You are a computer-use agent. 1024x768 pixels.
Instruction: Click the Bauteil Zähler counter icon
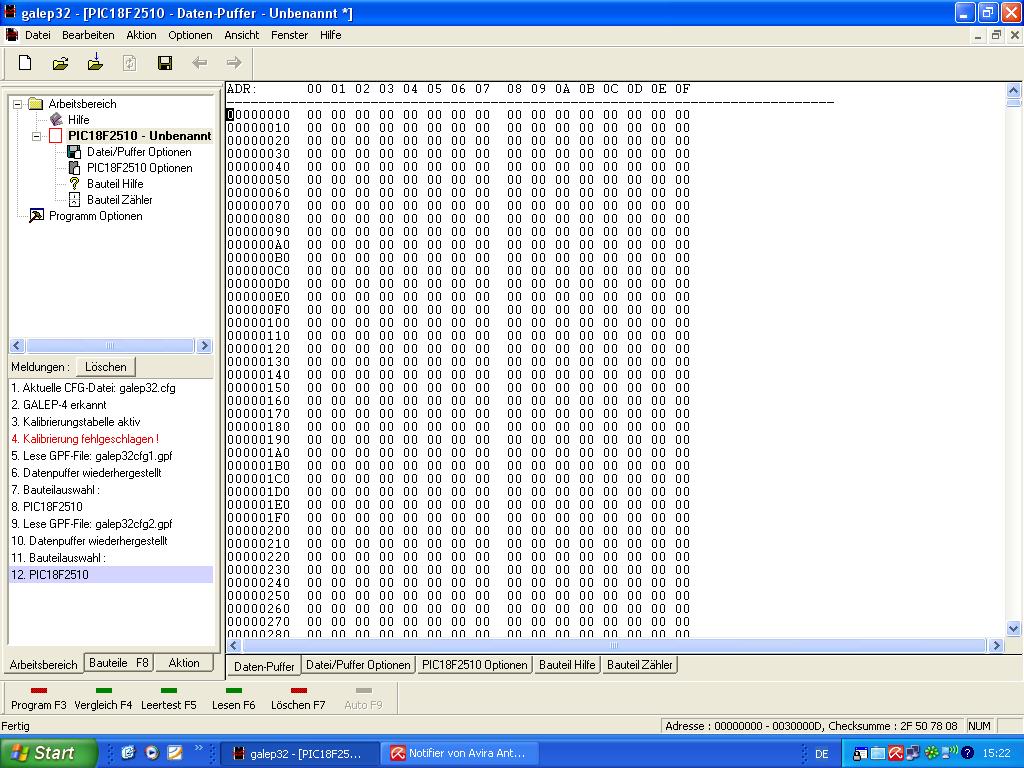(74, 200)
